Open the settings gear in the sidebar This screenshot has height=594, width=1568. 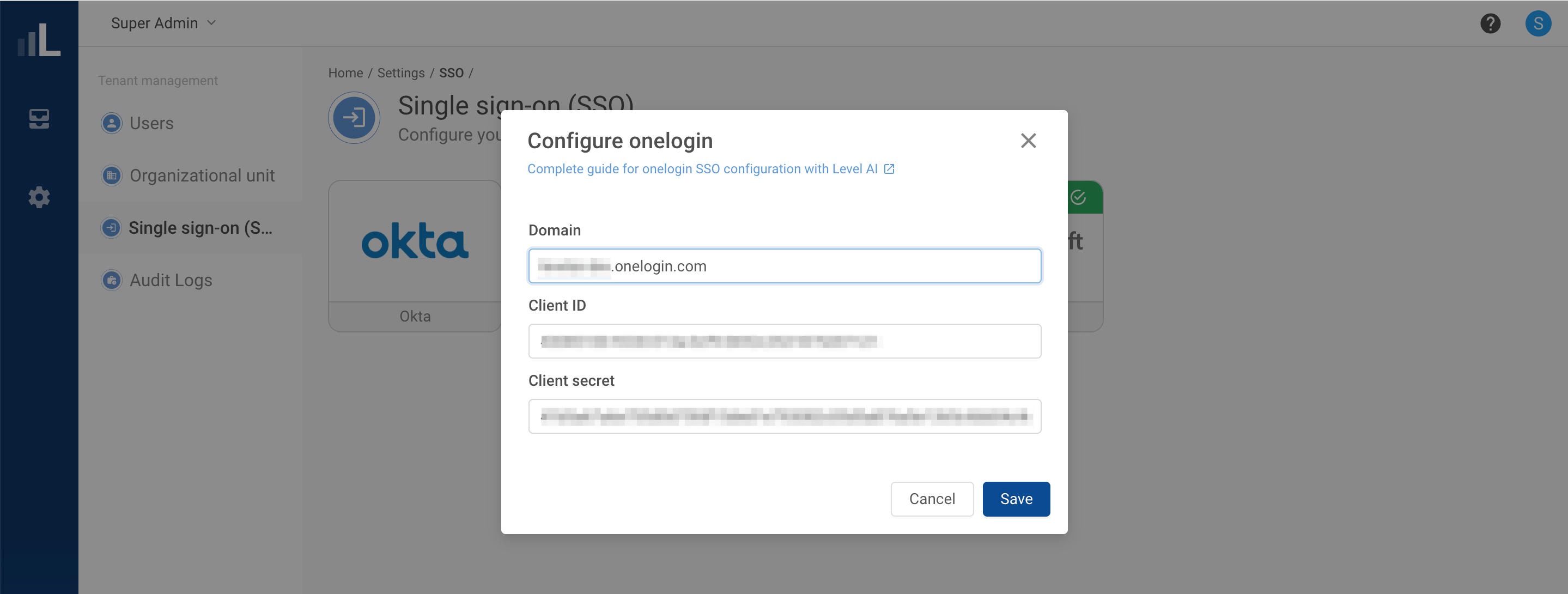pyautogui.click(x=39, y=197)
